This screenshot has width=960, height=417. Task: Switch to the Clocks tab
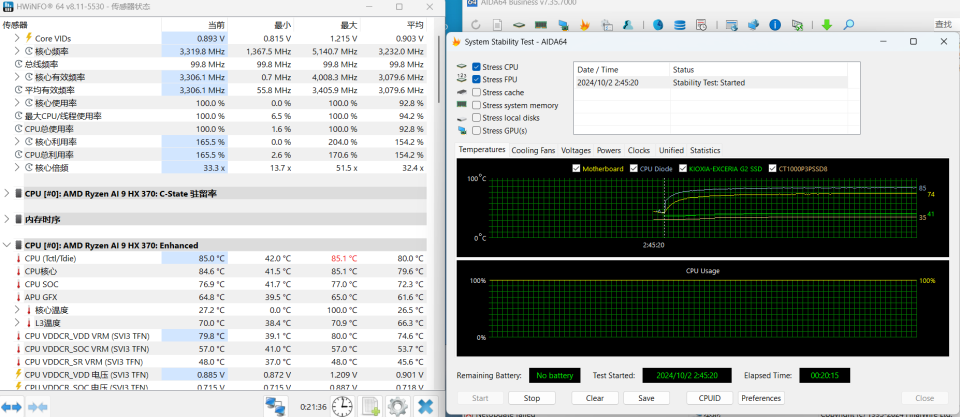click(639, 150)
